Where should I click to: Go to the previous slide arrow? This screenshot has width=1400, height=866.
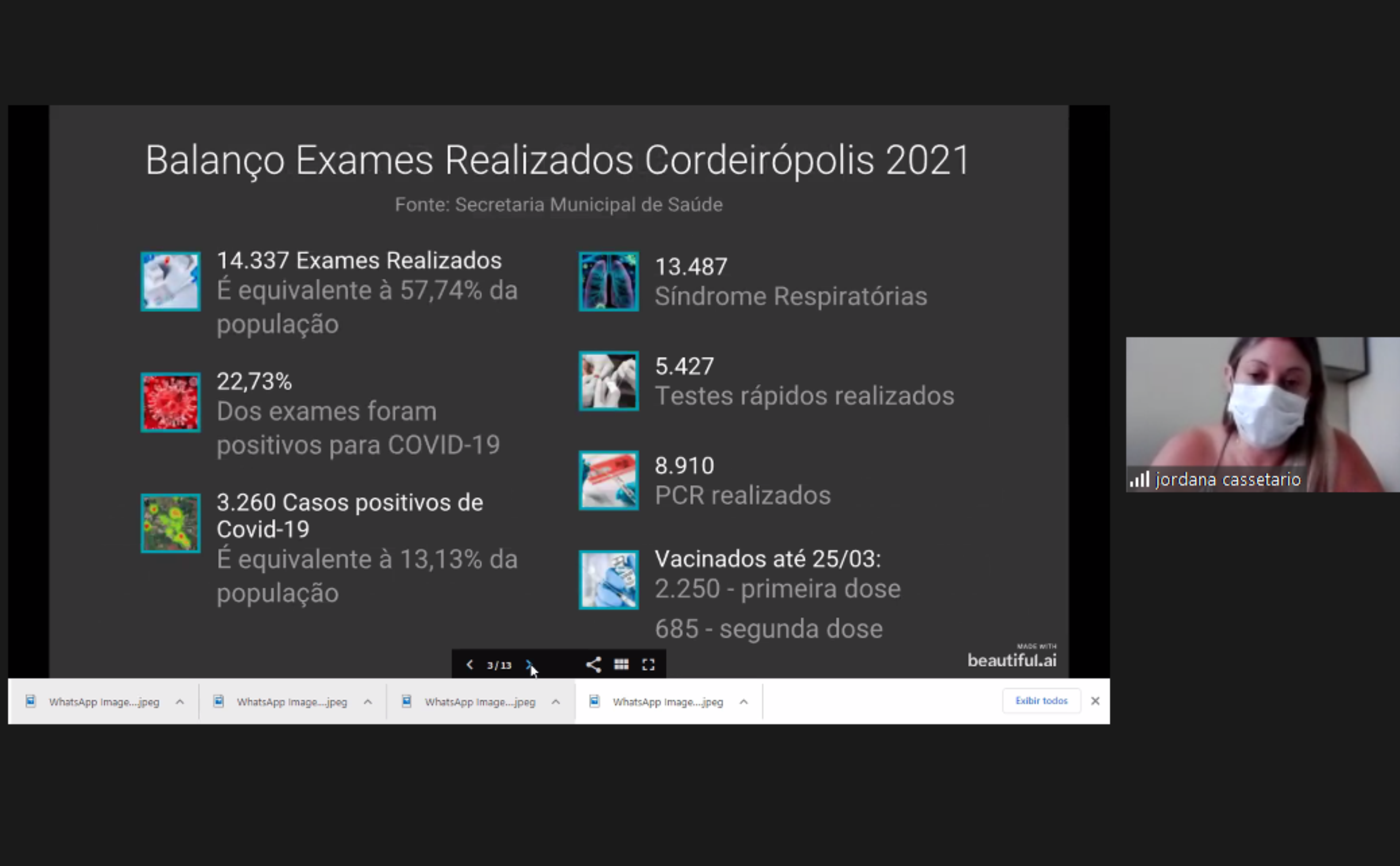click(470, 664)
